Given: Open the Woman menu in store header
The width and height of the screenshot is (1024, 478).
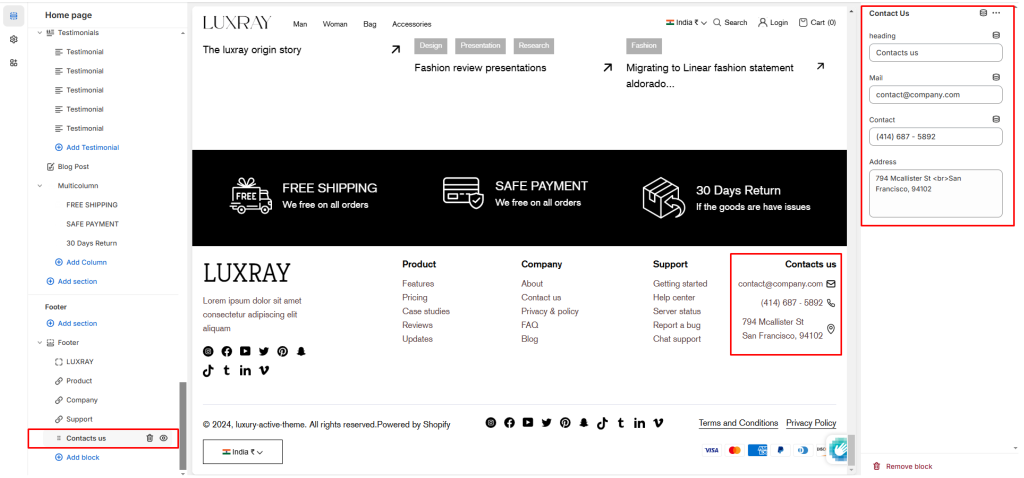Looking at the screenshot, I should [335, 24].
